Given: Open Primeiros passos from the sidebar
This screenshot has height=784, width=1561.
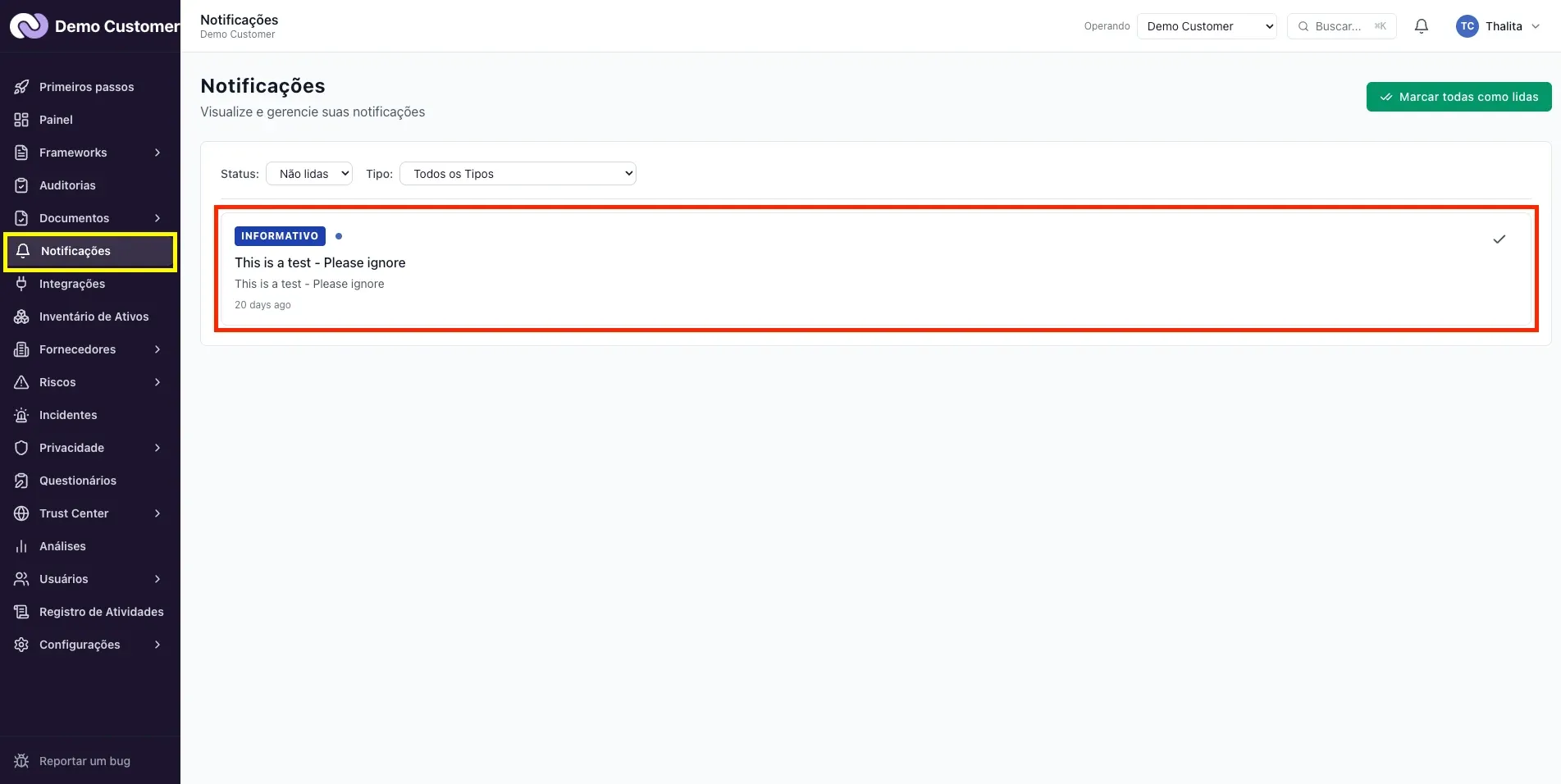Looking at the screenshot, I should (86, 87).
